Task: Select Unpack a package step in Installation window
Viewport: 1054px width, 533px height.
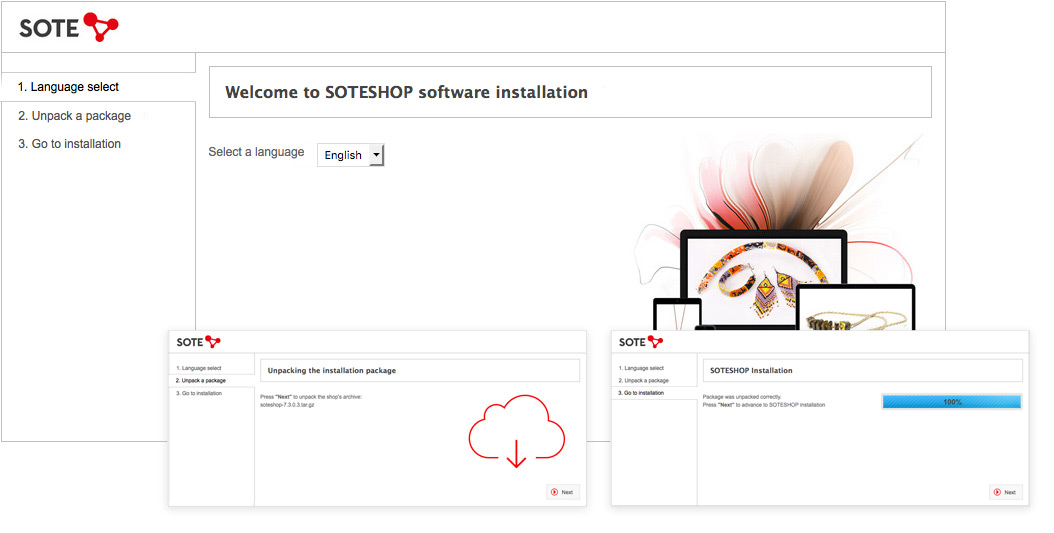Action: pos(643,380)
